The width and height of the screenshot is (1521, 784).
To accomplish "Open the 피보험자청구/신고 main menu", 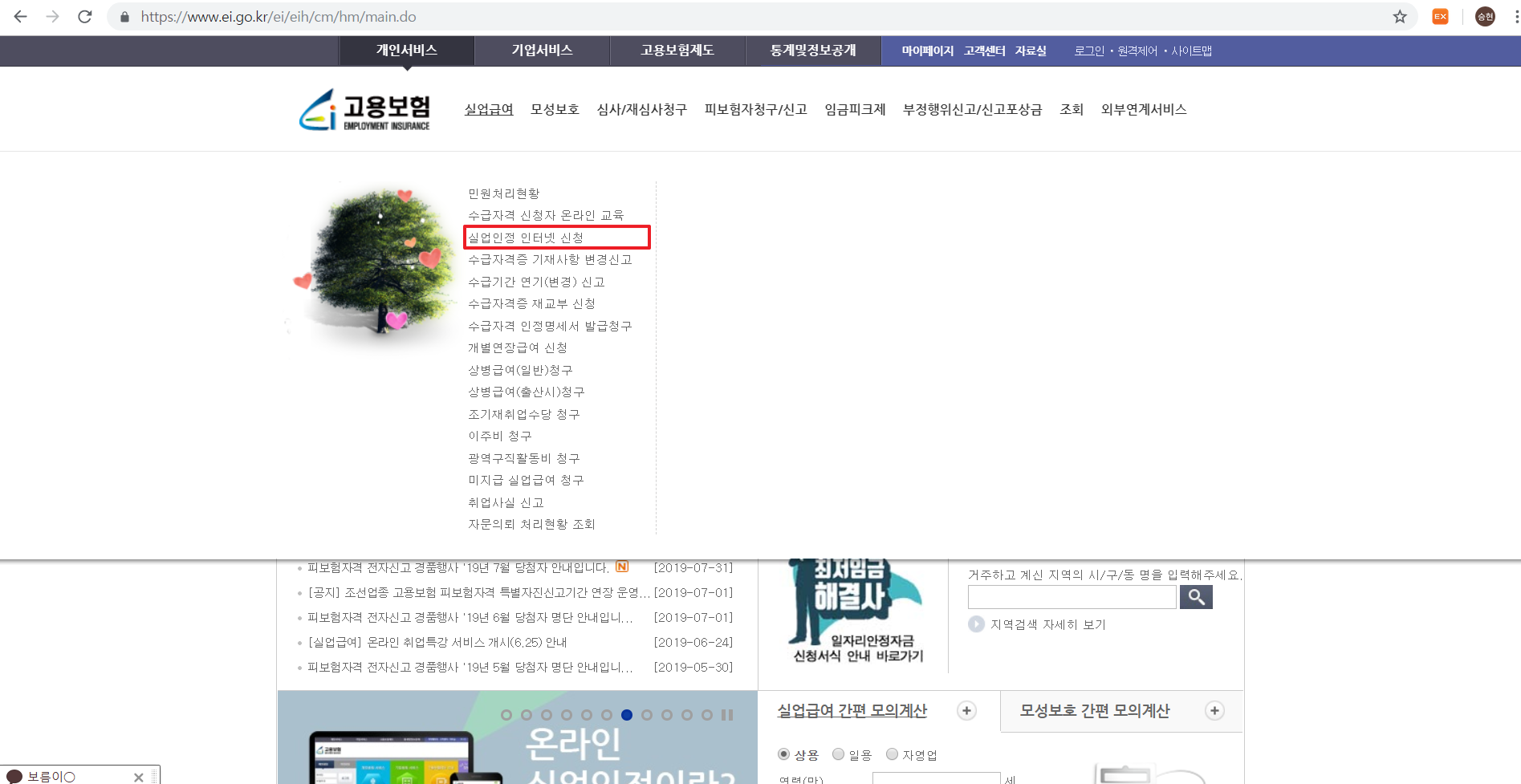I will click(x=756, y=109).
